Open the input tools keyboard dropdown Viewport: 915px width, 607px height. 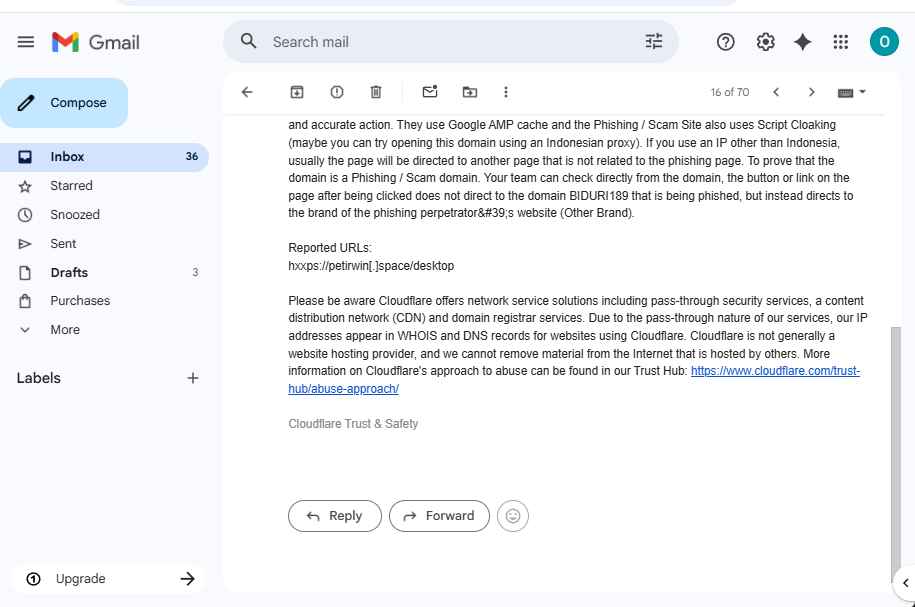coord(851,92)
